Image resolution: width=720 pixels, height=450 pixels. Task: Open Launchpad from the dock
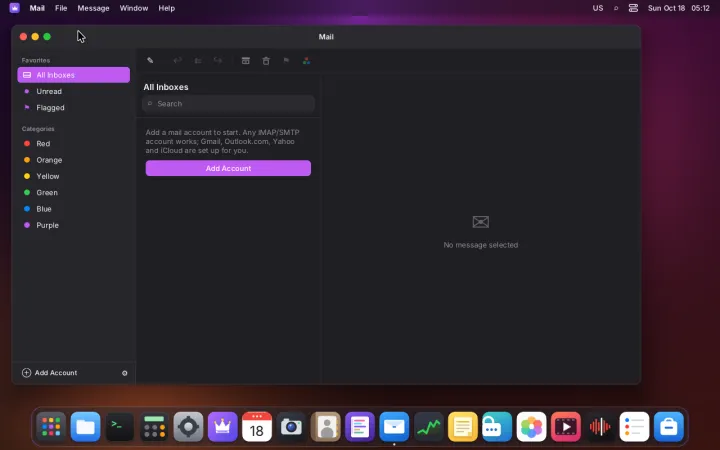[x=51, y=427]
